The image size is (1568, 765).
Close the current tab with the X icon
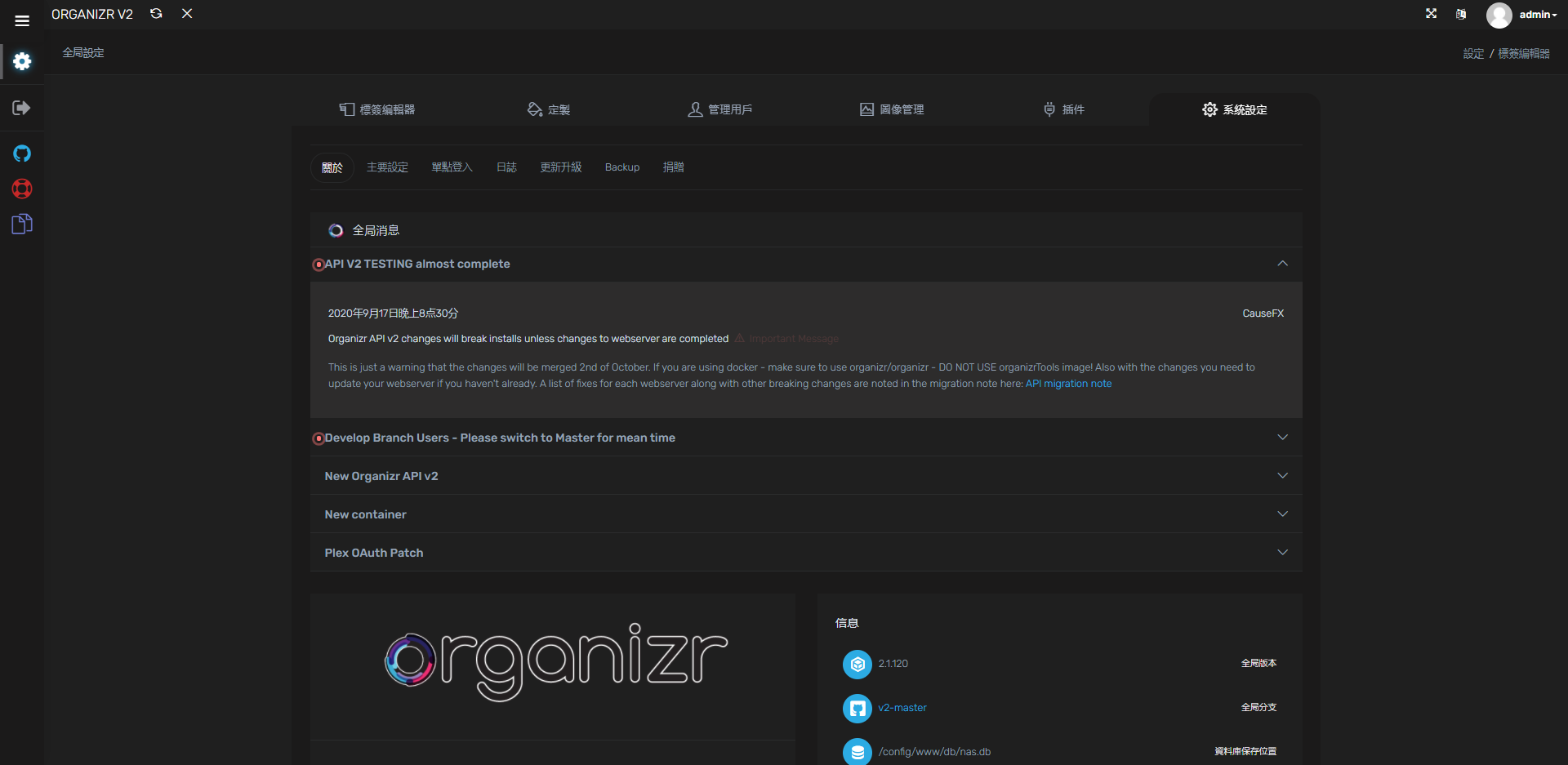[x=187, y=14]
